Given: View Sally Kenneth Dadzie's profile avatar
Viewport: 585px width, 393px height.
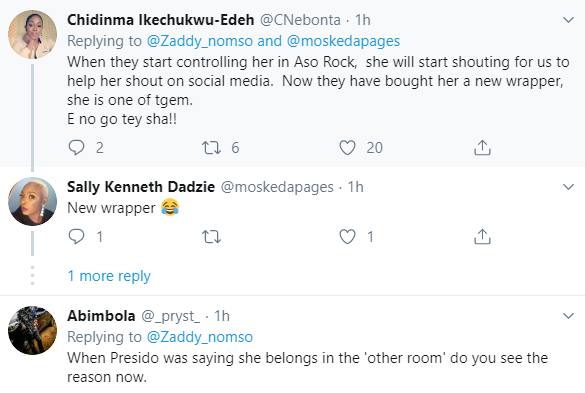Looking at the screenshot, I should click(x=32, y=201).
